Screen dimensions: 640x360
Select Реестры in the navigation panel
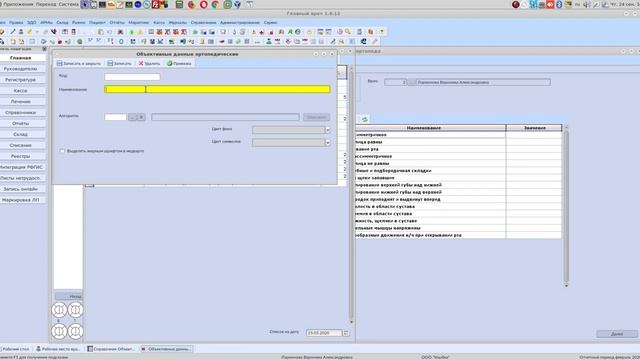pos(21,156)
